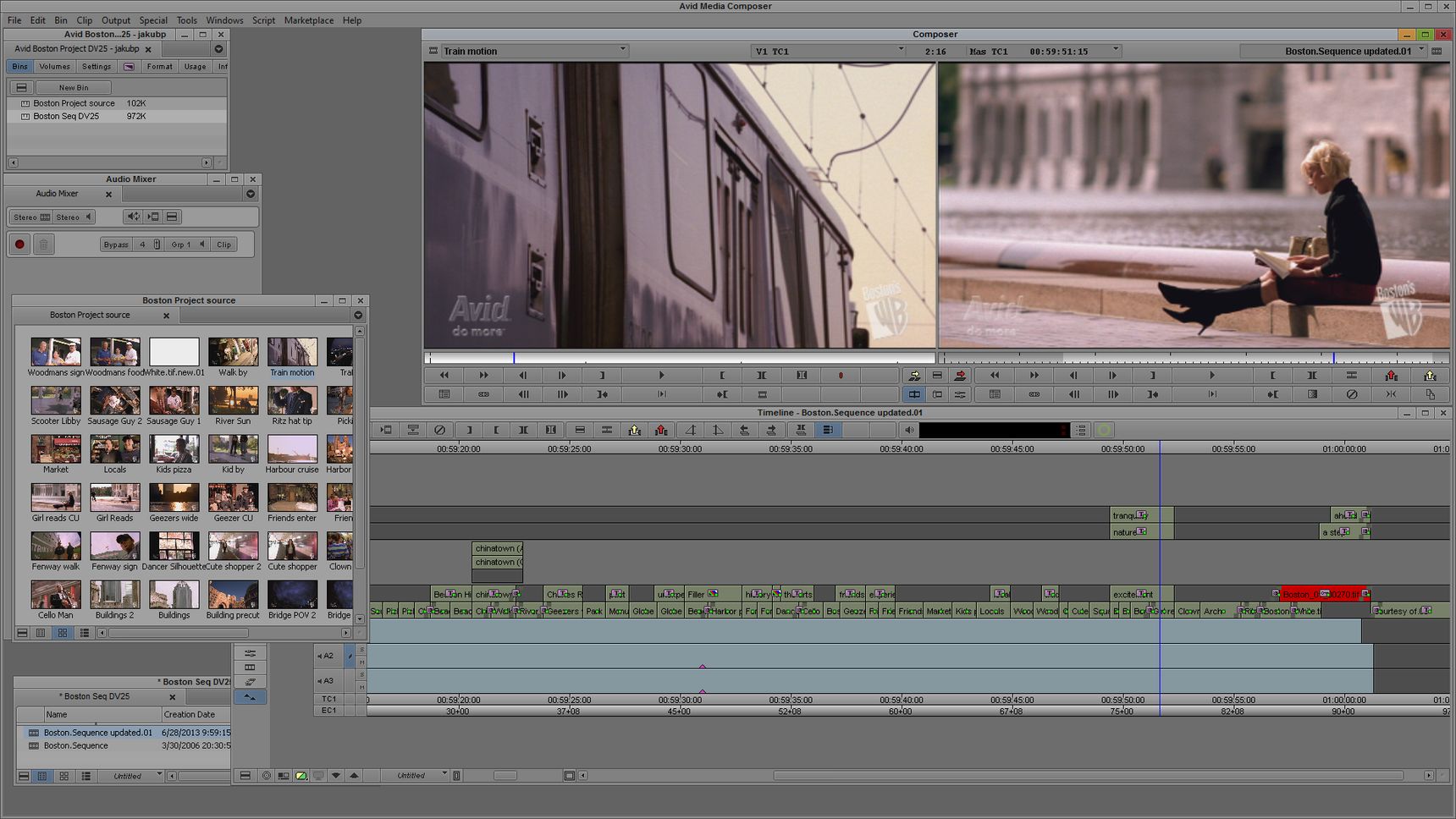Switch to Volumes tab in project window

point(55,66)
